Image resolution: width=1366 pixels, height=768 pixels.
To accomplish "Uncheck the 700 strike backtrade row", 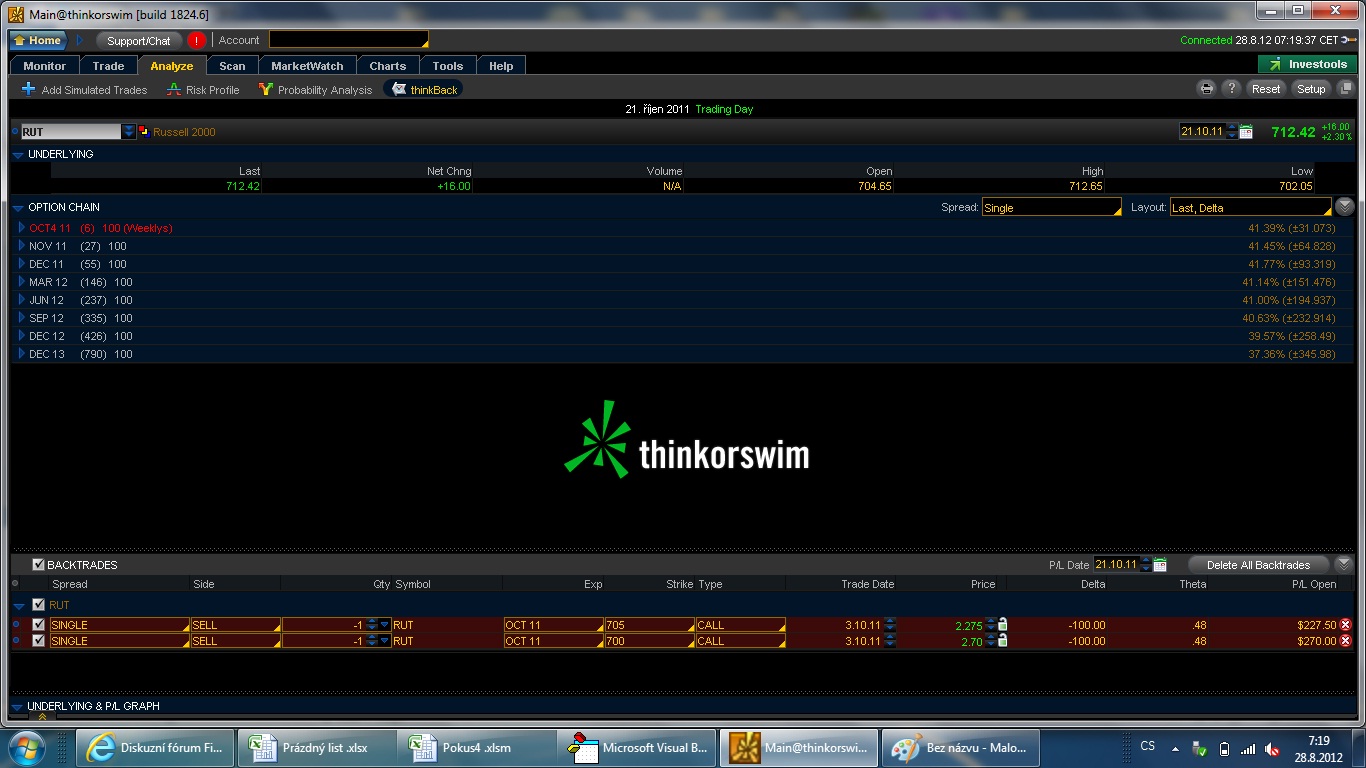I will pos(39,641).
